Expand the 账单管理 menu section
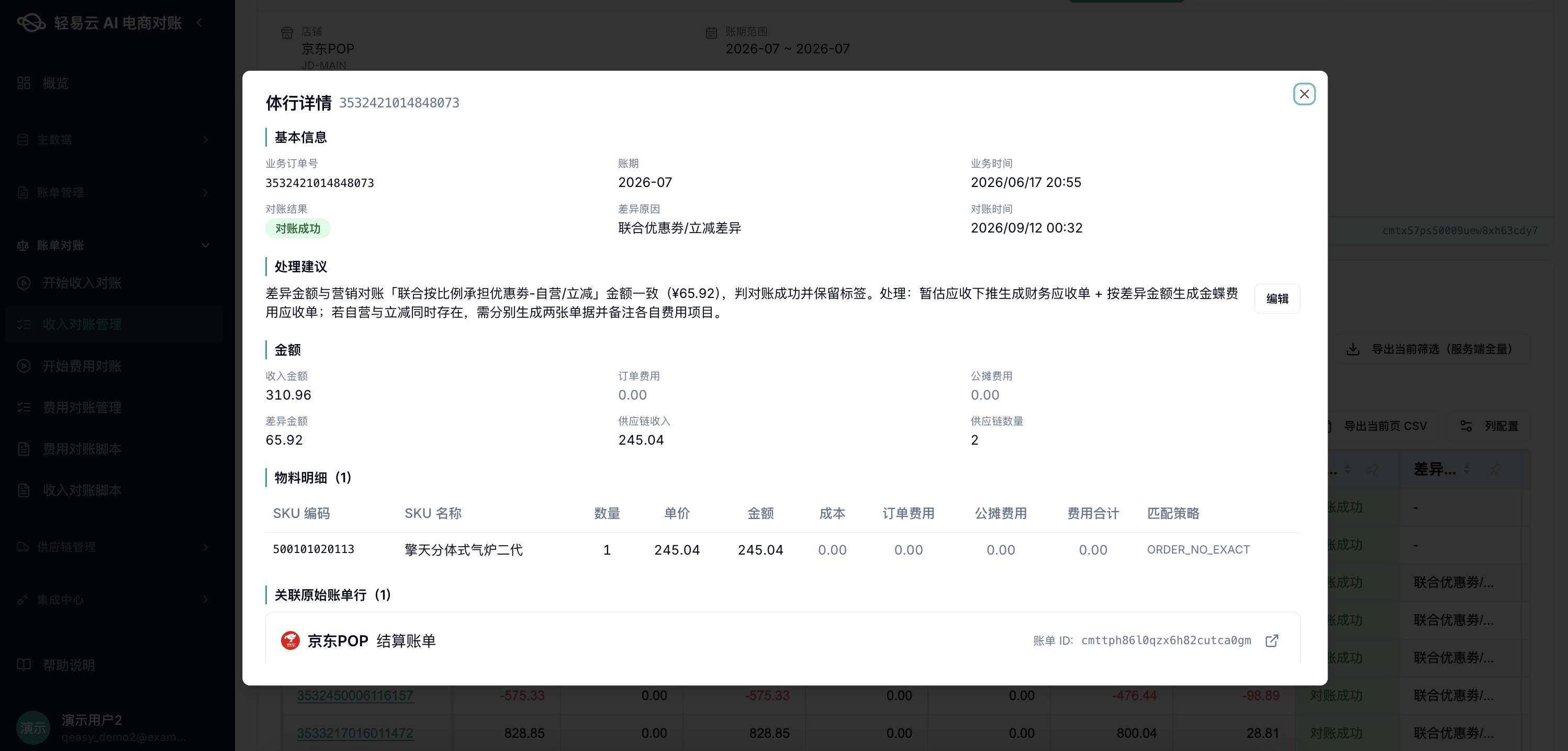 tap(115, 193)
